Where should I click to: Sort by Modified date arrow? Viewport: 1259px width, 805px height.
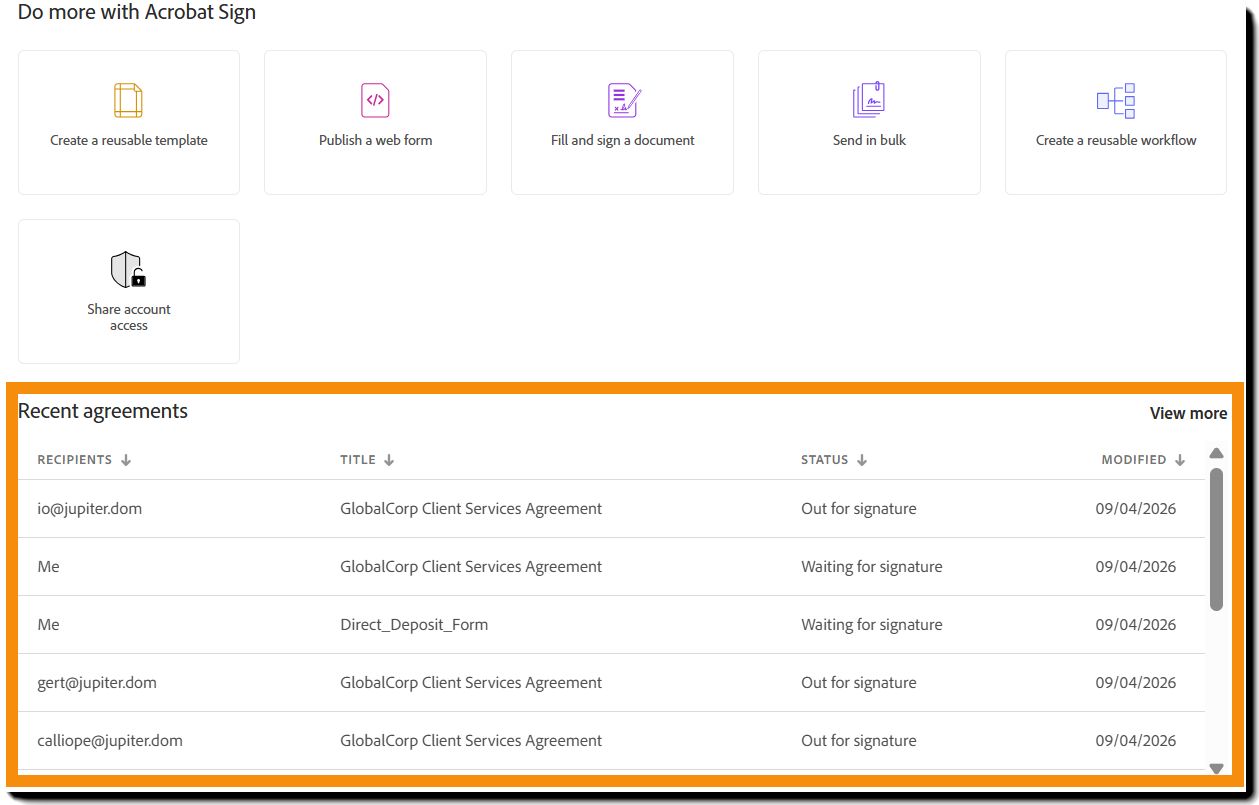(x=1180, y=460)
